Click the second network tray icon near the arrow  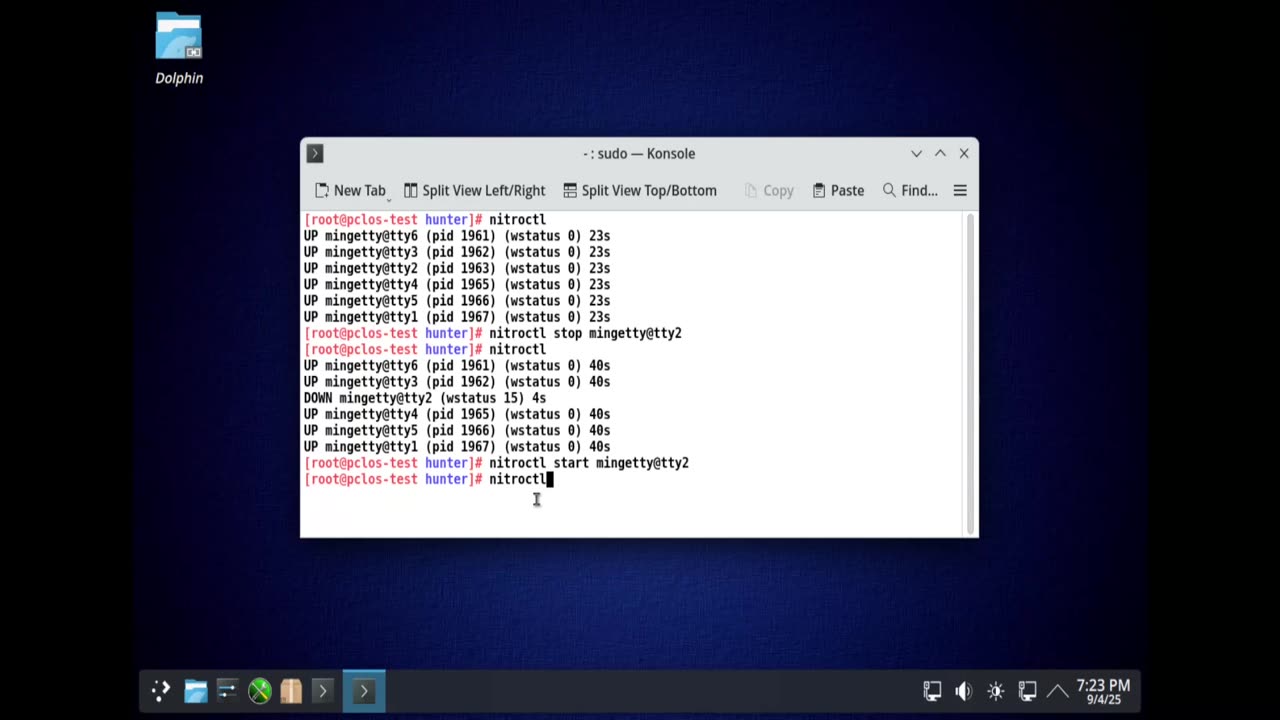[x=1027, y=690]
